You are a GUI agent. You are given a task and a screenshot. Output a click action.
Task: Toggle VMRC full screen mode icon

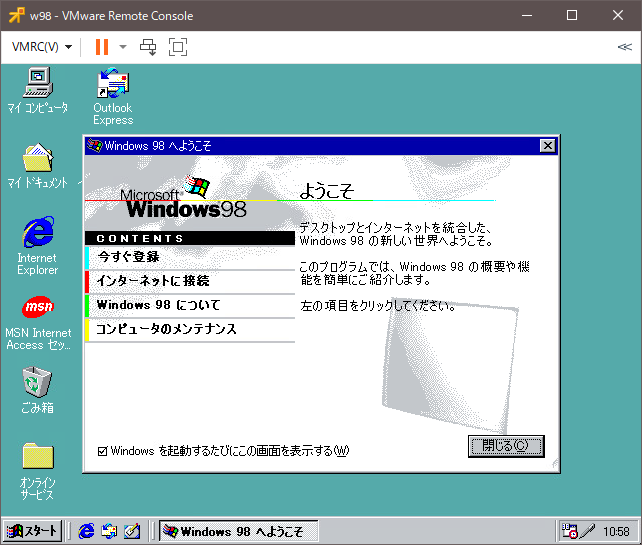point(178,47)
